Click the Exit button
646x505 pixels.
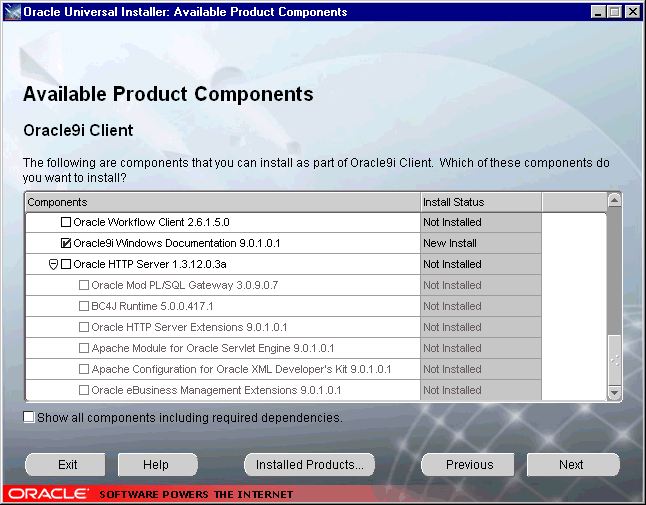tap(65, 465)
